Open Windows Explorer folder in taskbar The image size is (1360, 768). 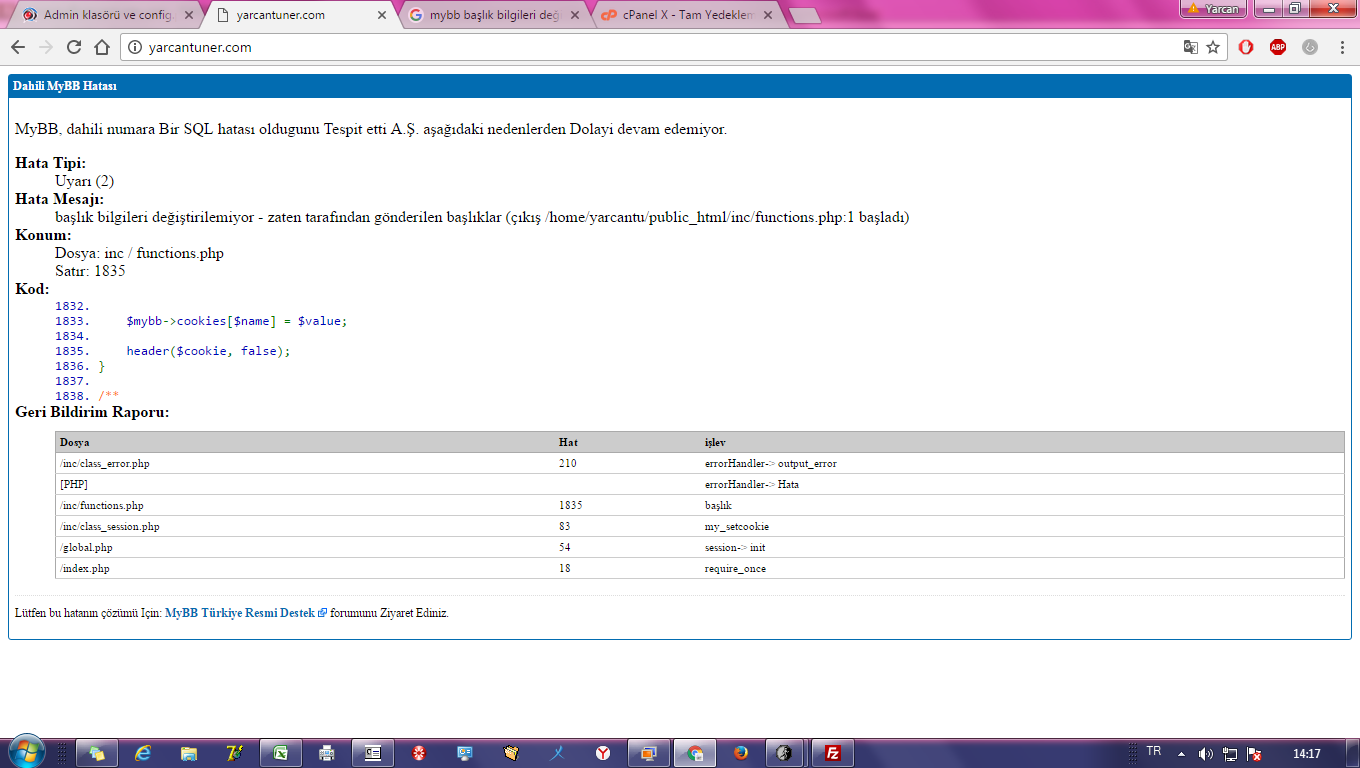tap(189, 753)
